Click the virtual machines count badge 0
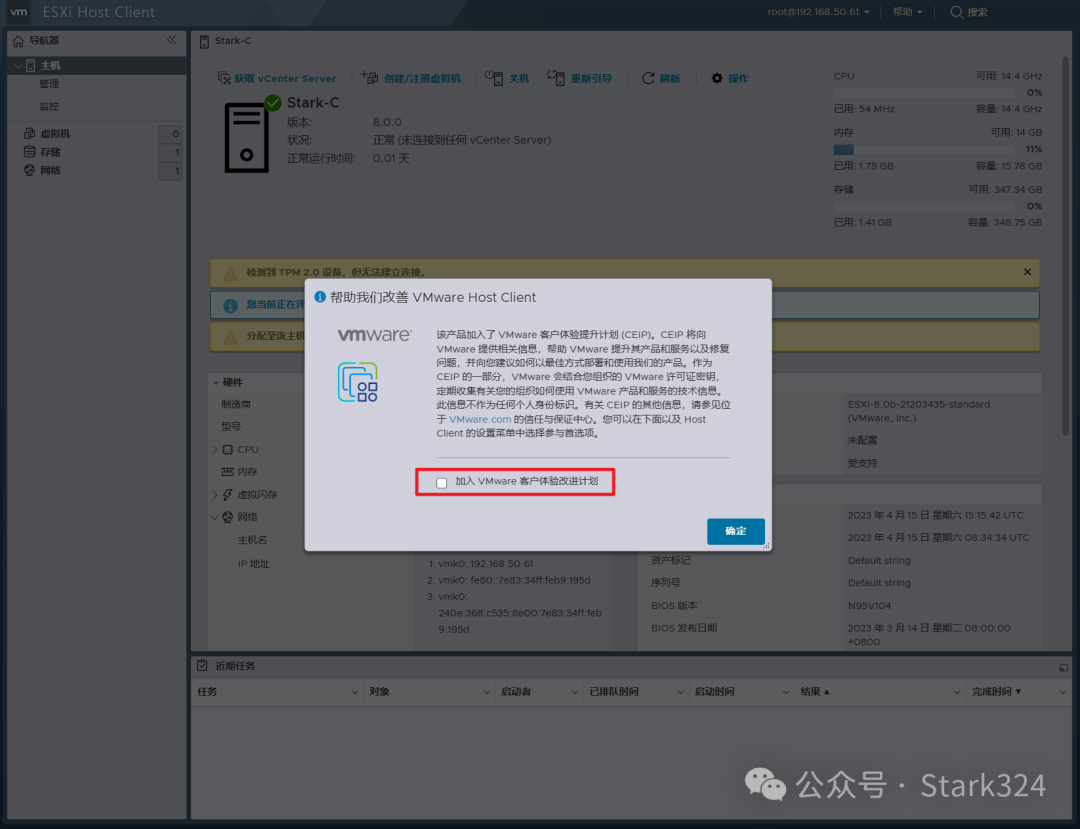The image size is (1080, 829). pyautogui.click(x=170, y=134)
